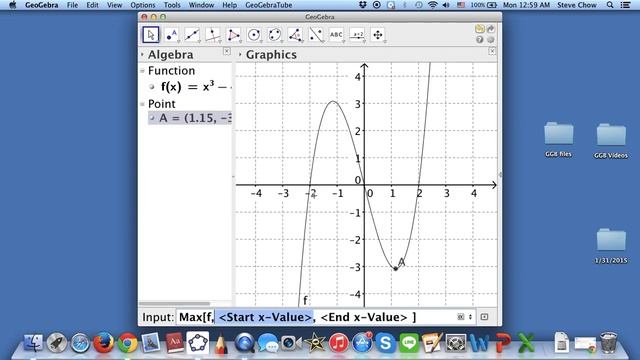Select the Circle with Center tool

click(x=254, y=35)
